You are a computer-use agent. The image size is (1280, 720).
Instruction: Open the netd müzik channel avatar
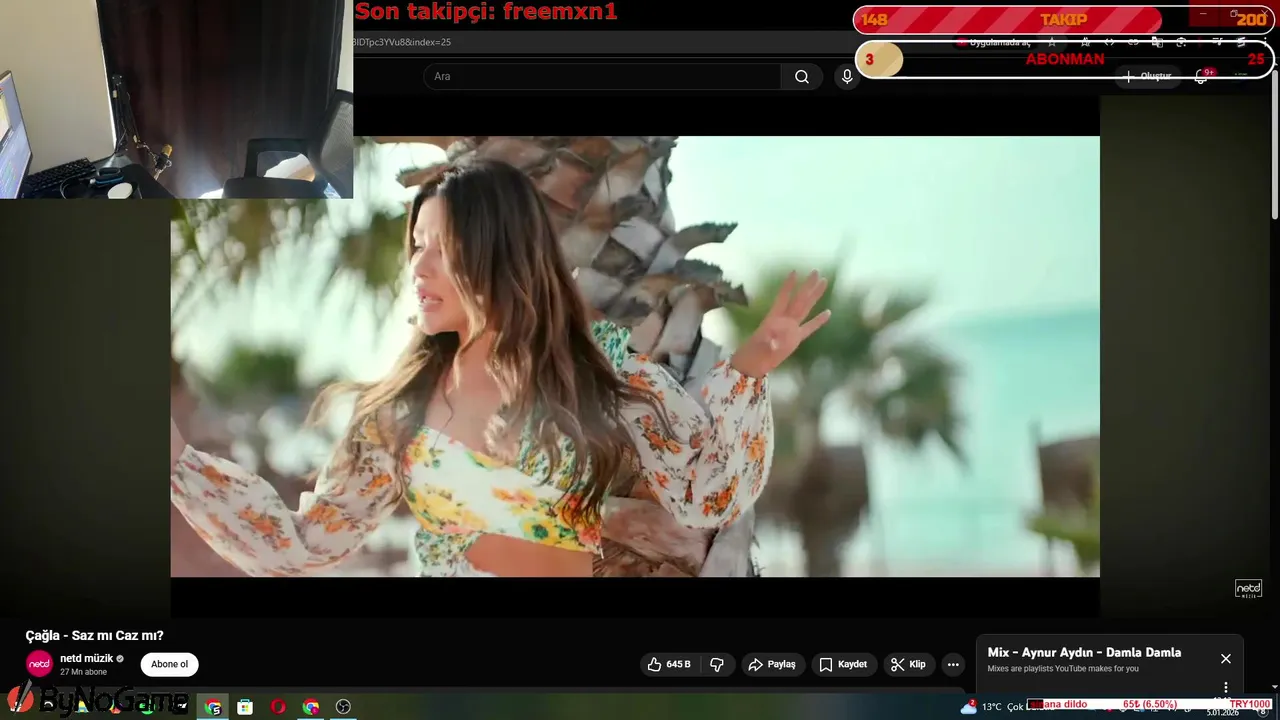39,664
